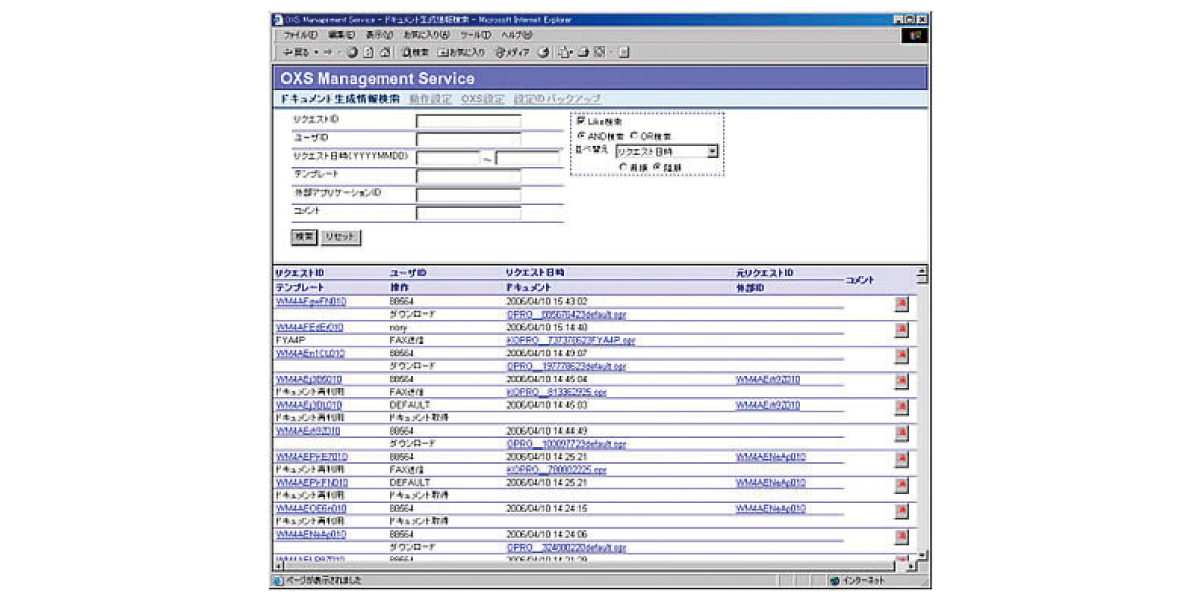The image size is (1200, 600).
Task: Switch to the OXS設定 tab
Action: coord(483,99)
